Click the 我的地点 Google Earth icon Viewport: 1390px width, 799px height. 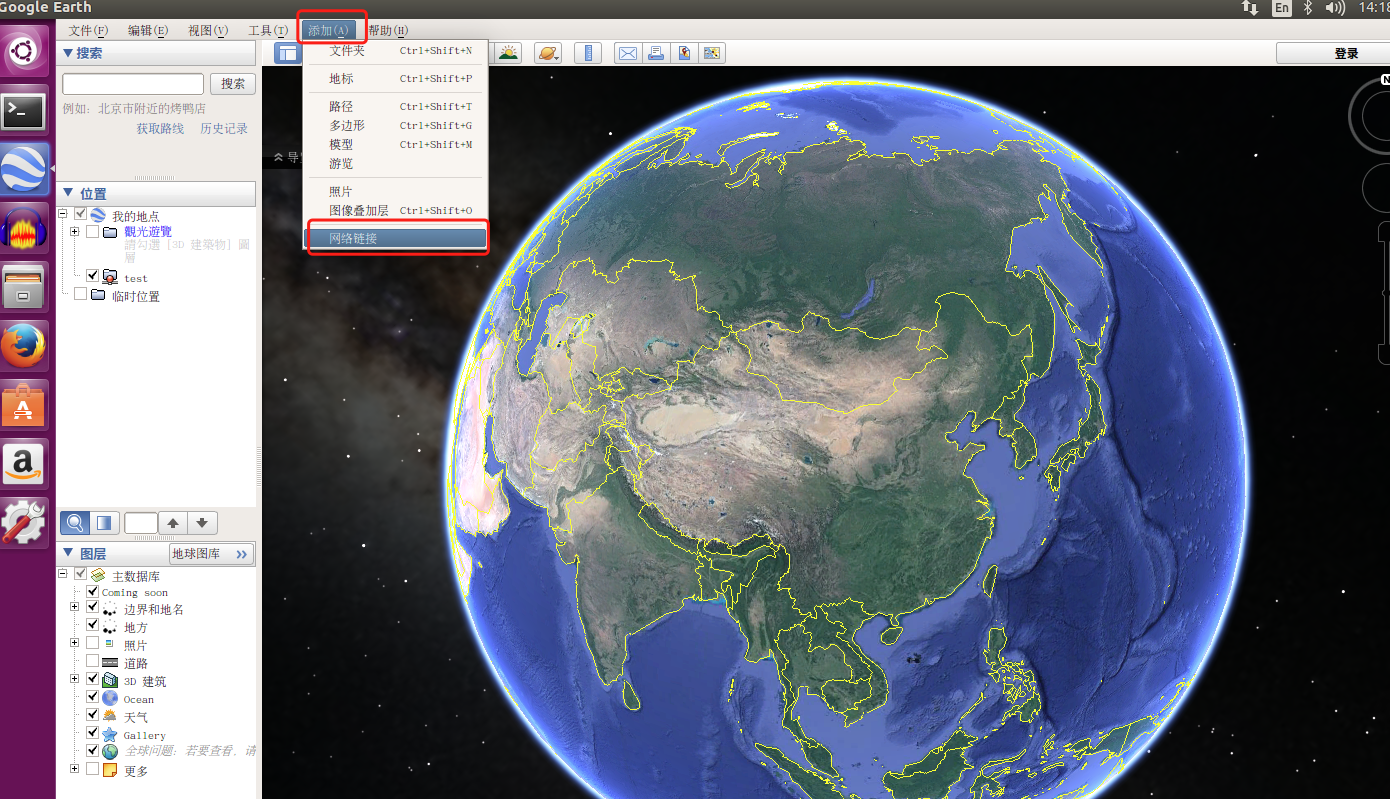click(98, 215)
